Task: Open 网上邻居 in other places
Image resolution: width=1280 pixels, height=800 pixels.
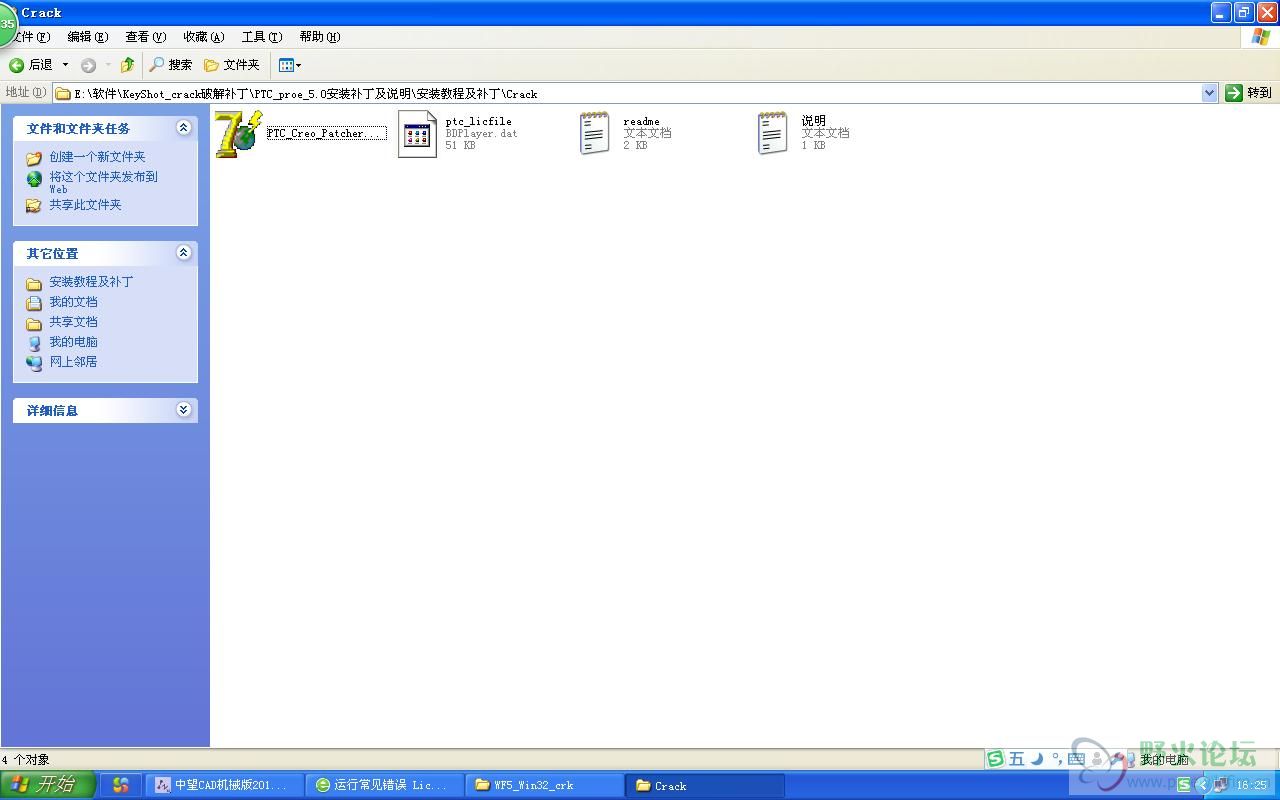Action: pyautogui.click(x=73, y=362)
